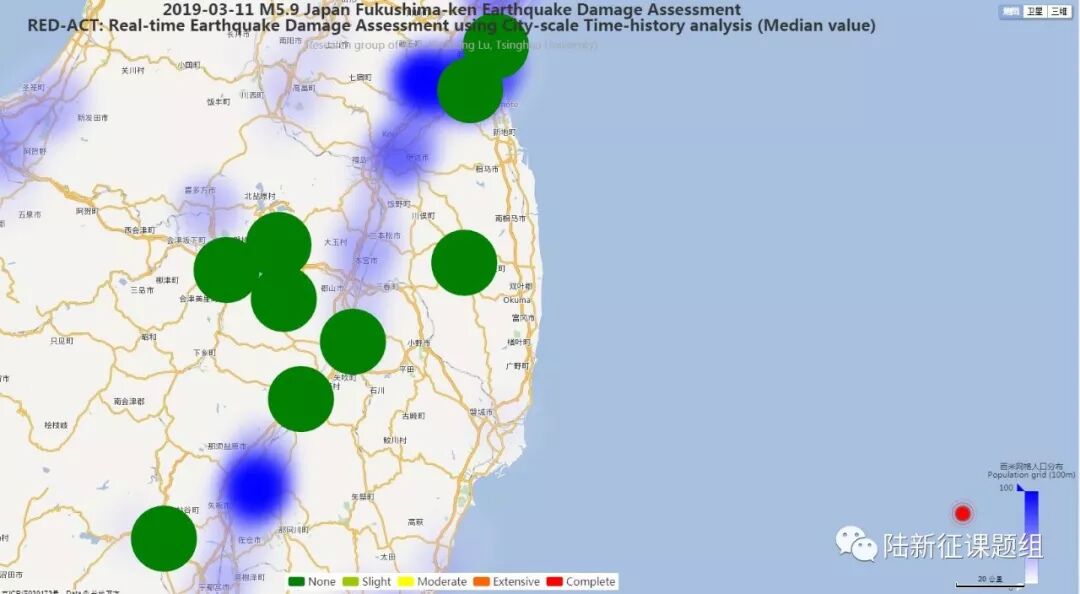Screen dimensions: 1080x594
Task: Switch to the 卫星 satellite map view
Action: pos(1034,11)
